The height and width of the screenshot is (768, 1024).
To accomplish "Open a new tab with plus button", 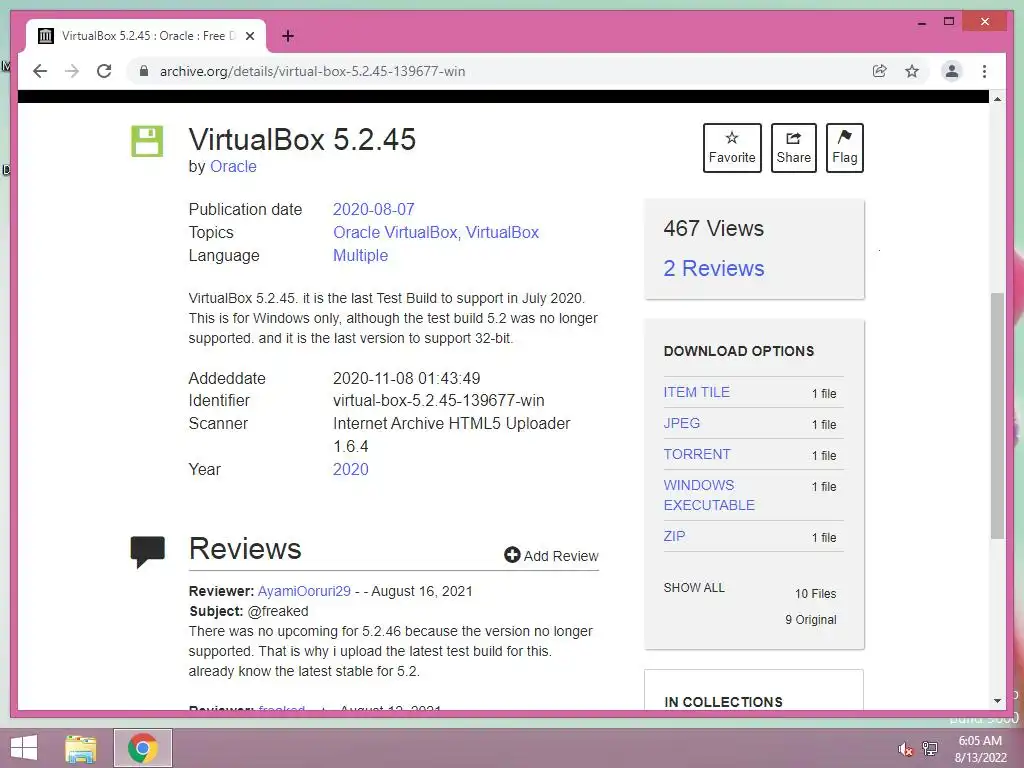I will pyautogui.click(x=287, y=36).
